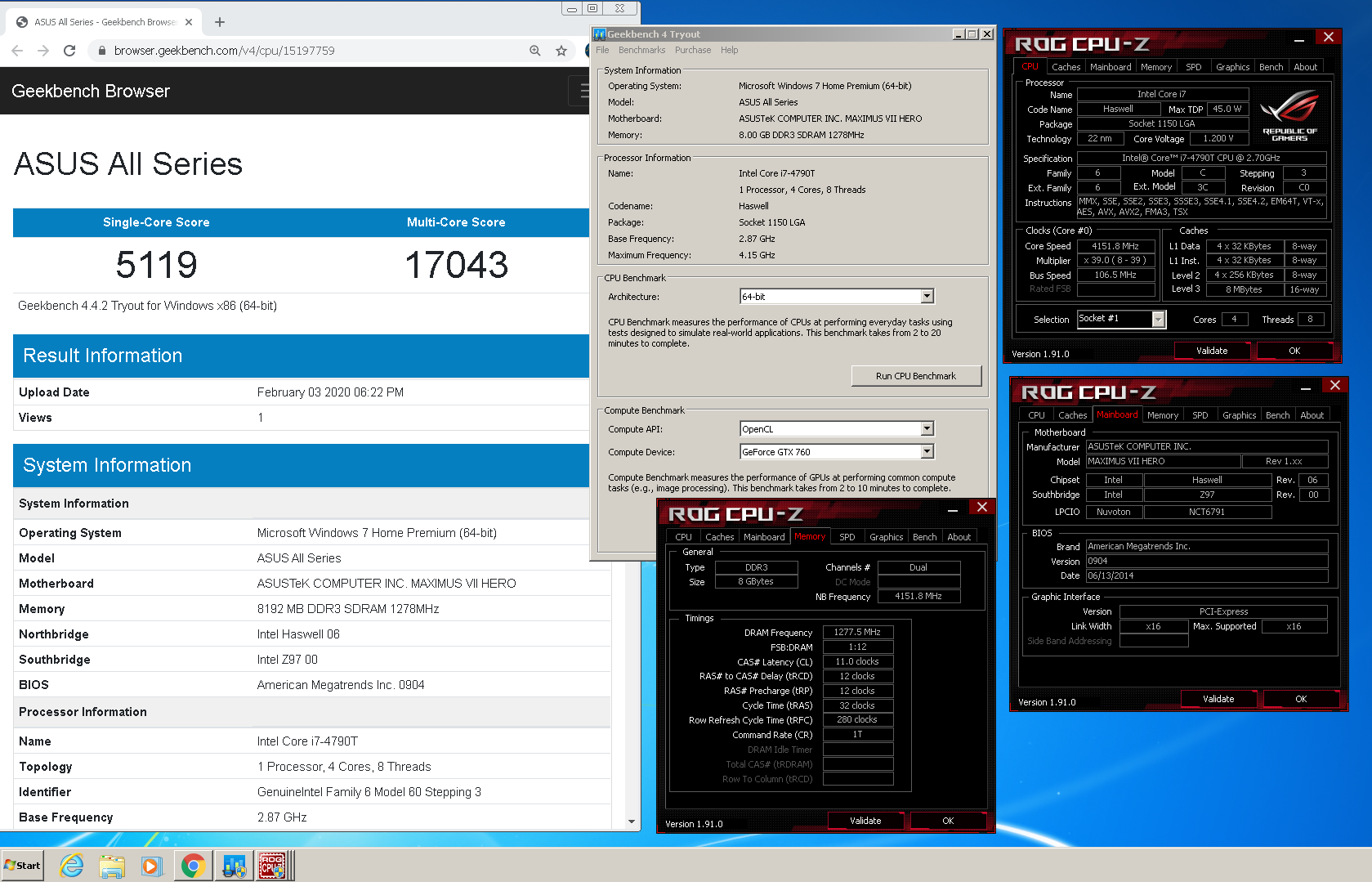Switch to Geekbench app on the taskbar

pyautogui.click(x=234, y=866)
